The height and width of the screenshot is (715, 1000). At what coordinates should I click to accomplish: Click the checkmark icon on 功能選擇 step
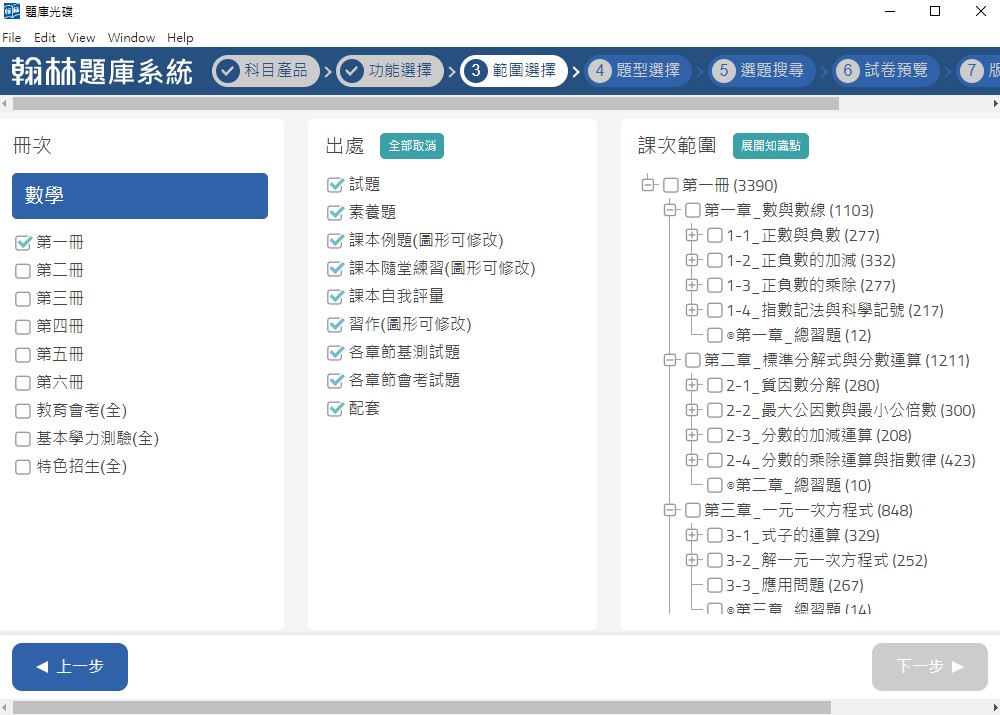coord(351,71)
